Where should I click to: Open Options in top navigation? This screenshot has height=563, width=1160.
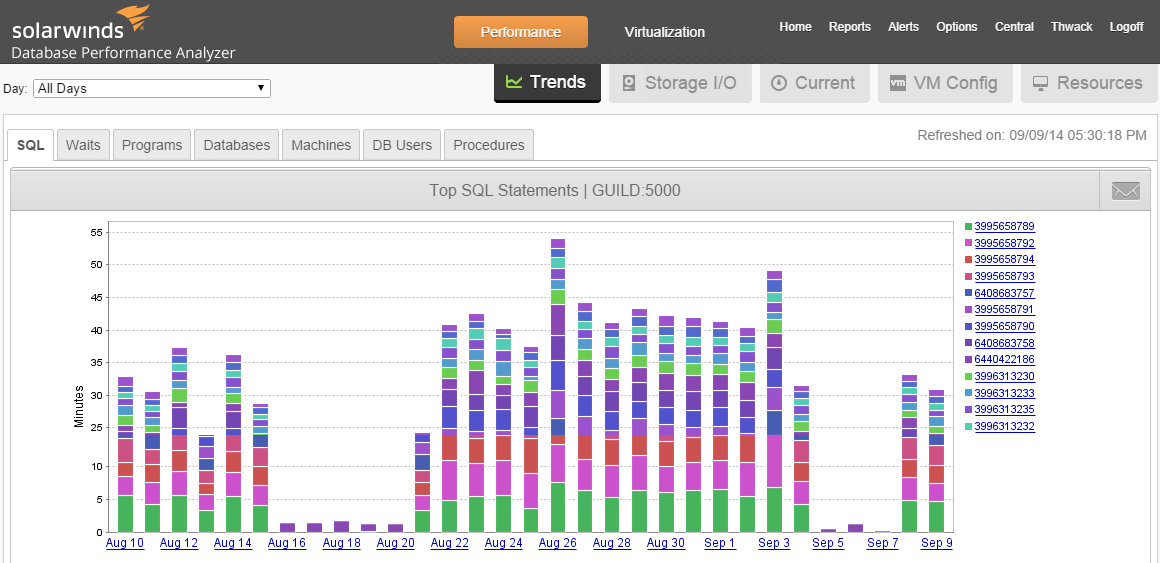click(x=957, y=27)
